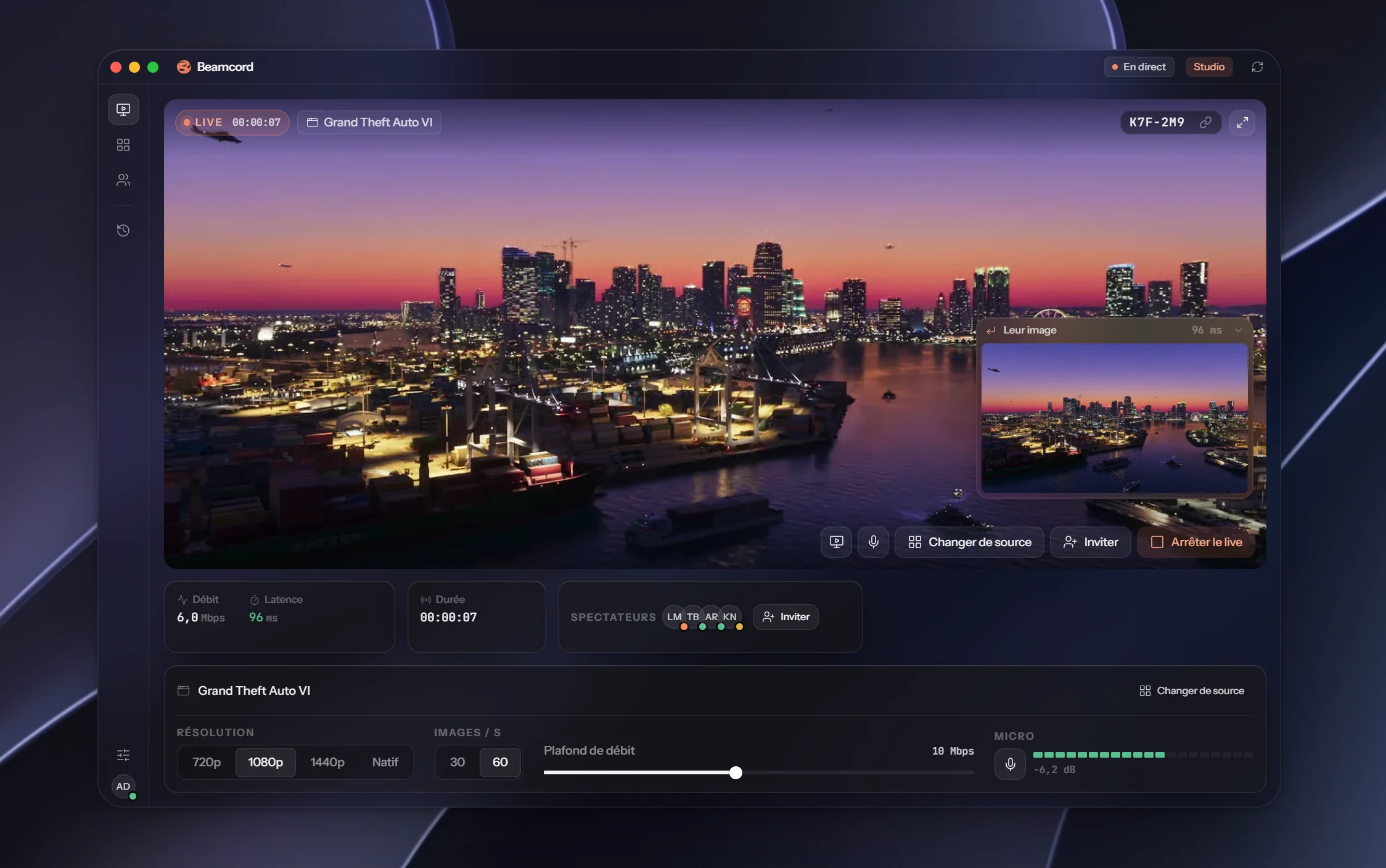
Task: Click the K7F-2M9 session code
Action: 1157,122
